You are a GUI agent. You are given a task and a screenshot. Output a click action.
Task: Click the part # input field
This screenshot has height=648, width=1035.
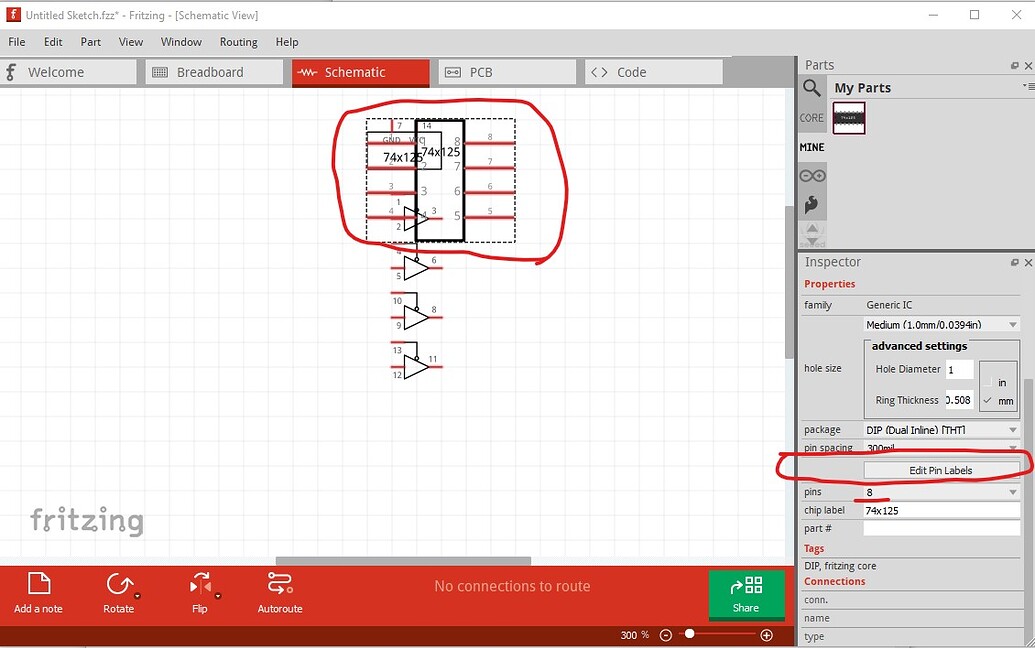[x=942, y=529]
